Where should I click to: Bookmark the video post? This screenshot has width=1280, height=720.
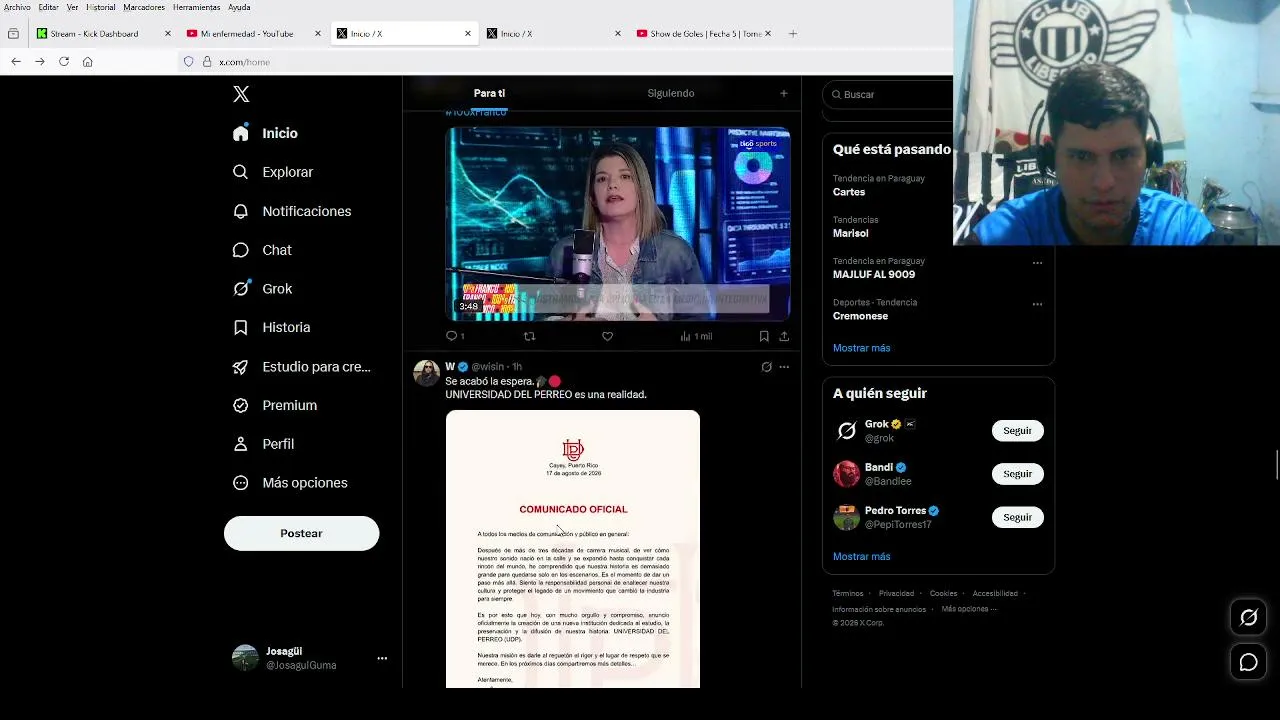pos(764,336)
